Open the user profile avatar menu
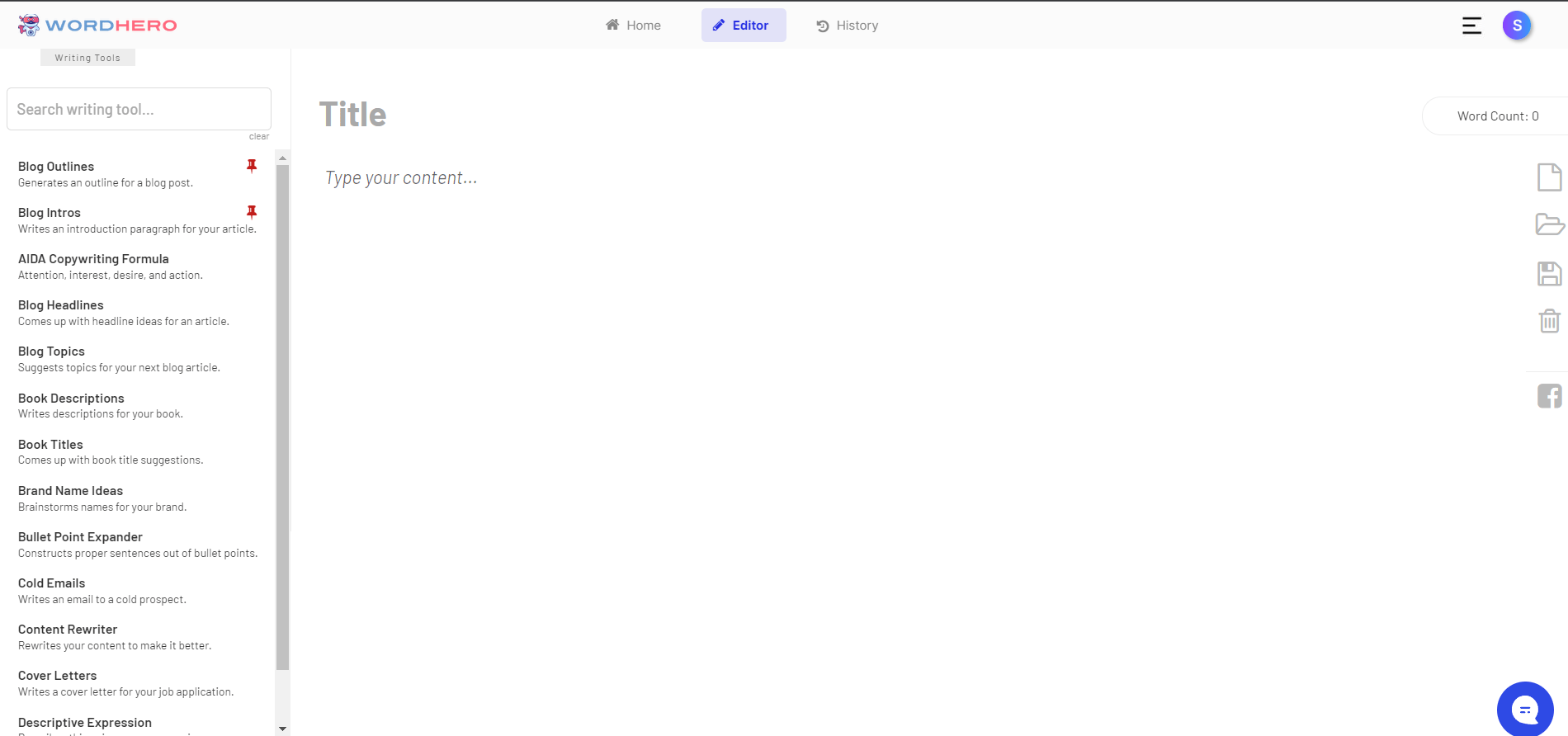1568x736 pixels. (1516, 26)
